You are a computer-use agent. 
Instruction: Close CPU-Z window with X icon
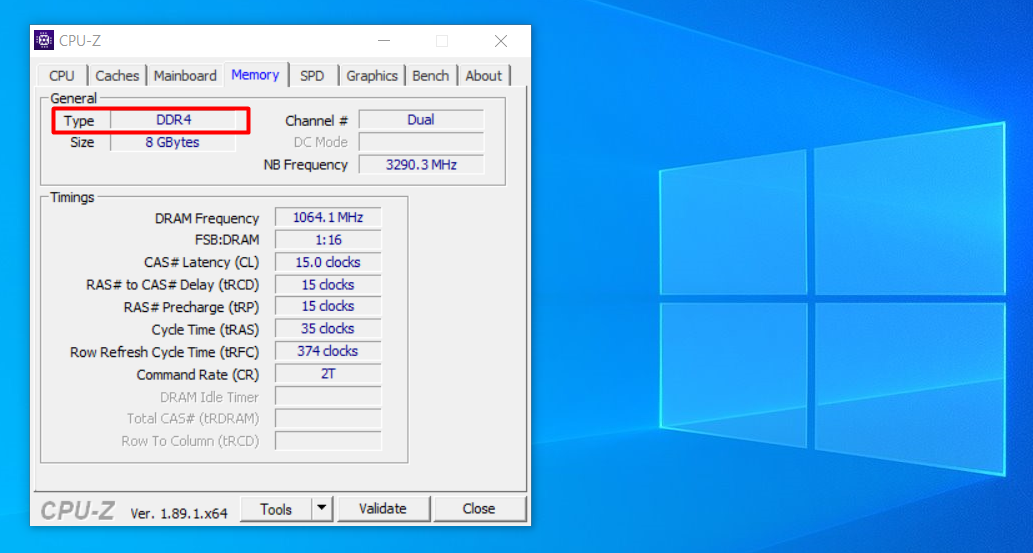click(501, 41)
